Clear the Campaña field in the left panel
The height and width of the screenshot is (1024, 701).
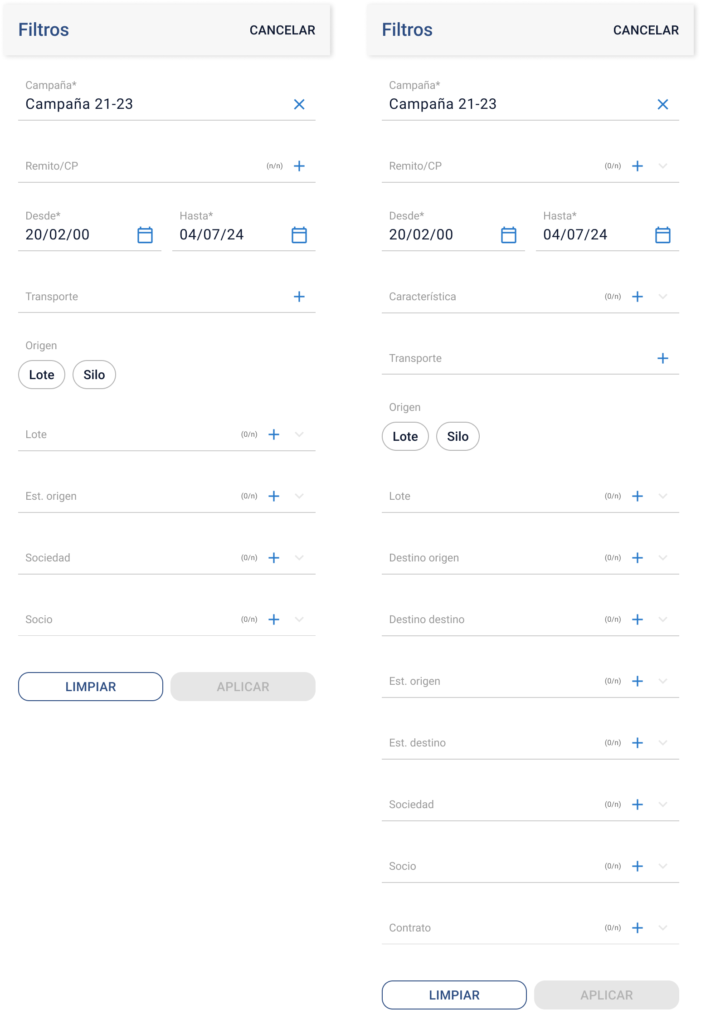(x=299, y=104)
